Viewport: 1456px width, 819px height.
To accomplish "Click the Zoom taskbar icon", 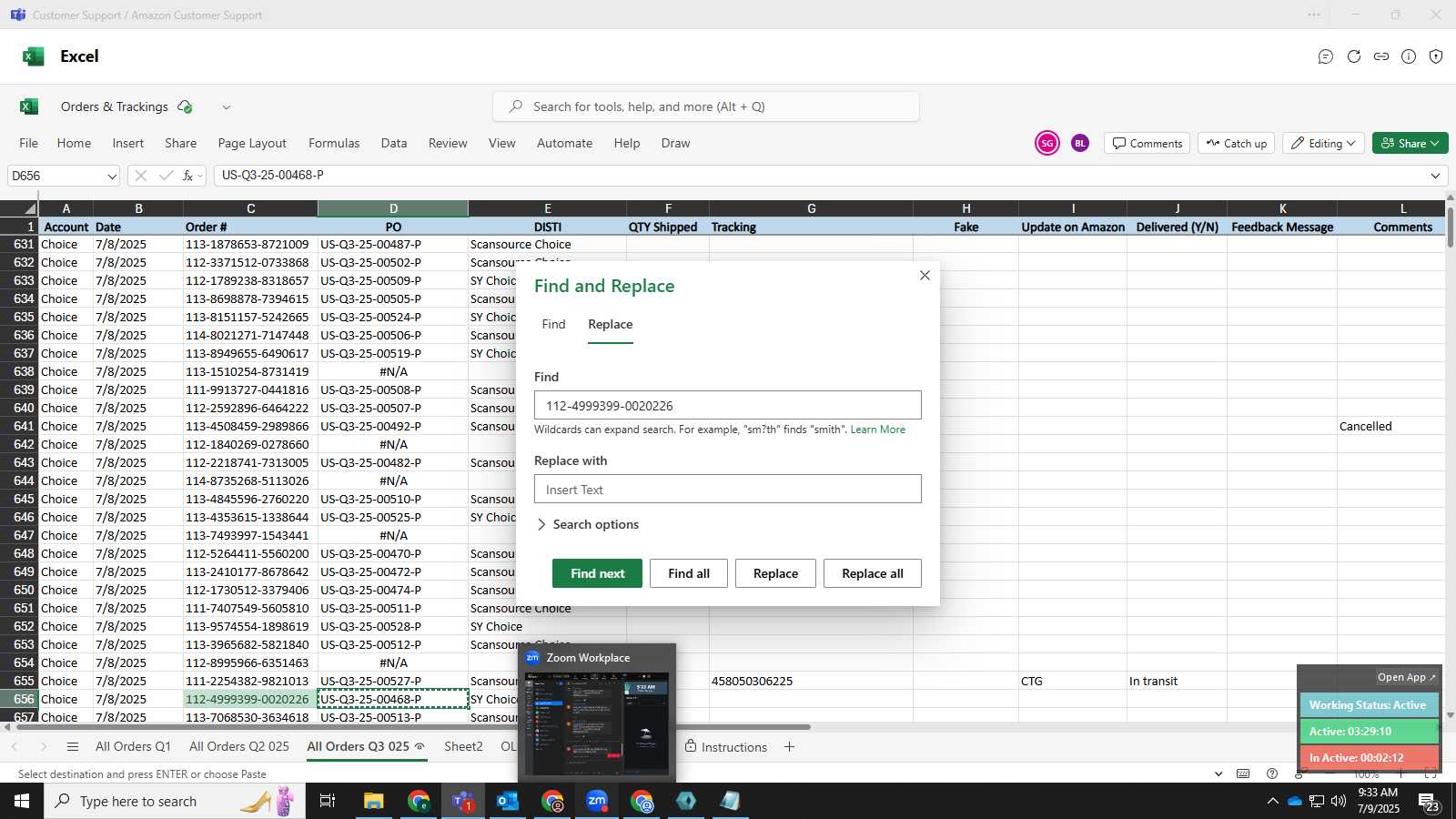I will [597, 801].
